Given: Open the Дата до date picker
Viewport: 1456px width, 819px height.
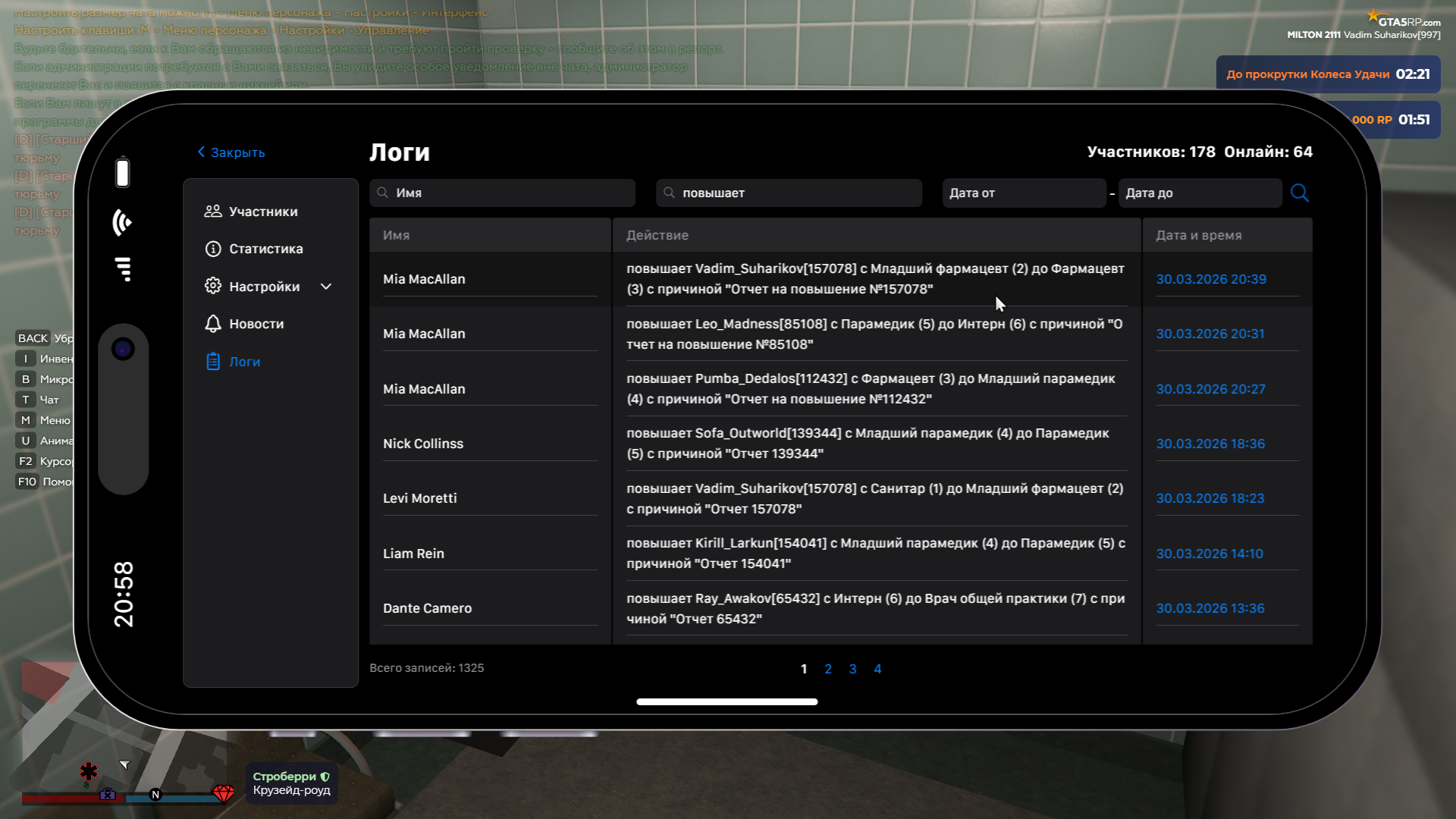Looking at the screenshot, I should (x=1199, y=193).
